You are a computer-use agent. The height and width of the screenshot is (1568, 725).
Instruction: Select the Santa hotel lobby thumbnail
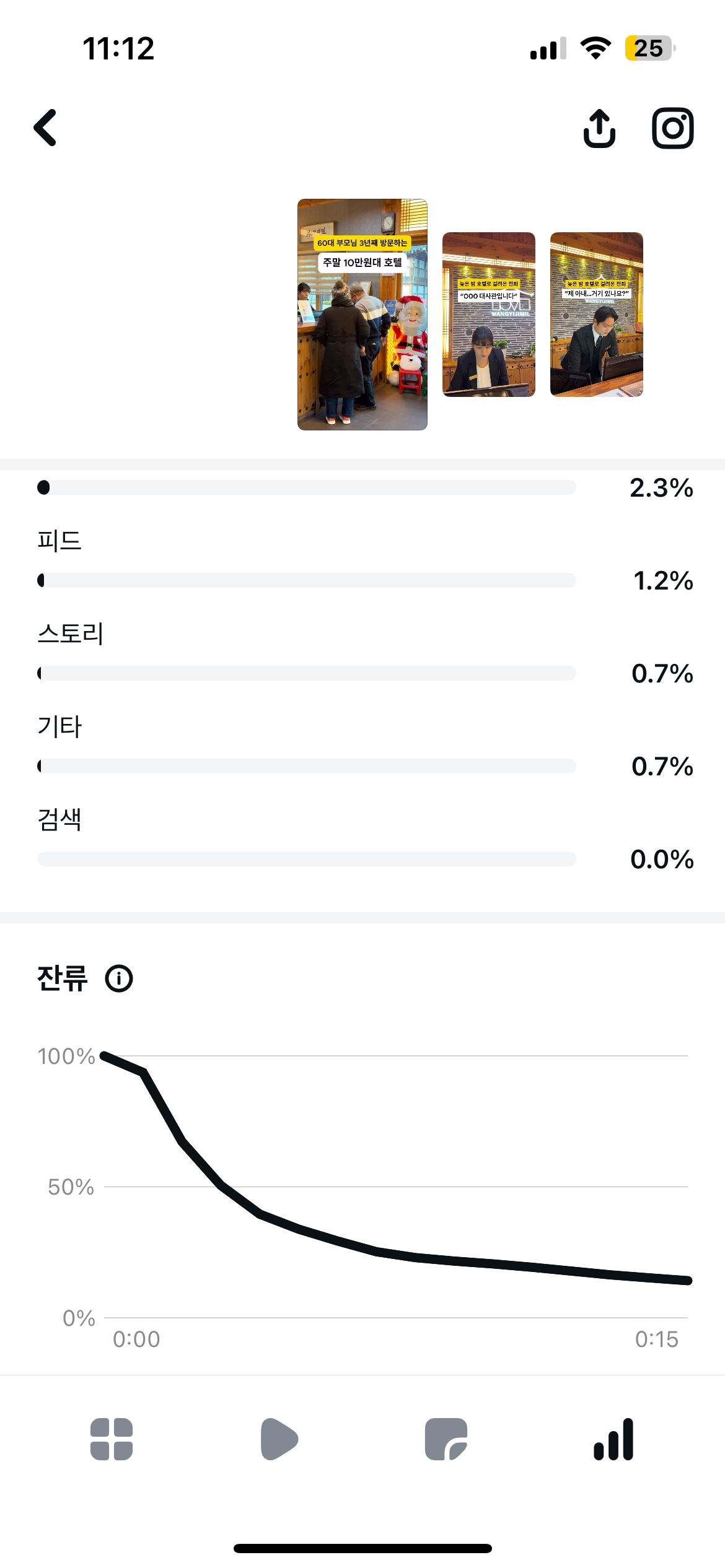(362, 315)
